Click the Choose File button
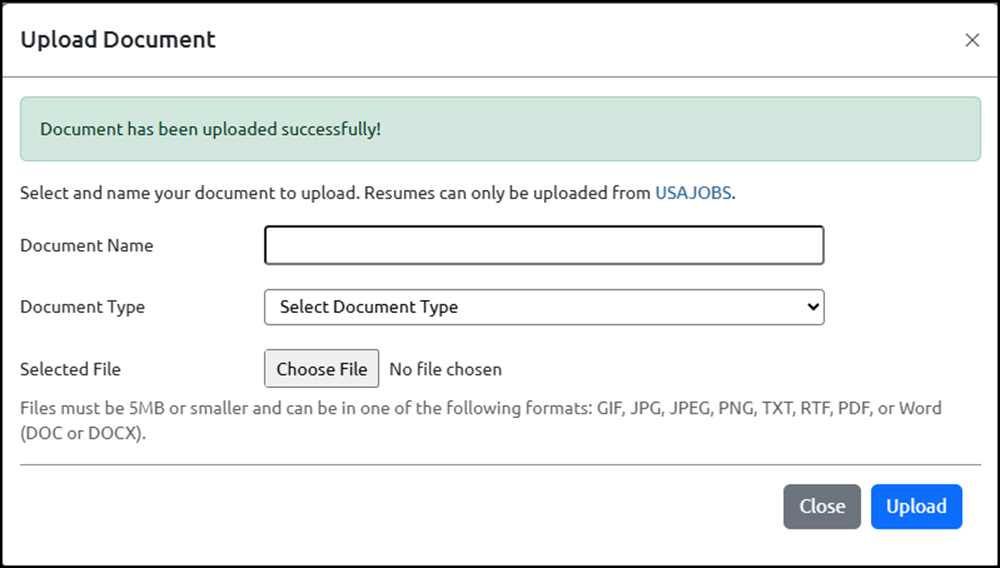The height and width of the screenshot is (568, 1000). 321,368
